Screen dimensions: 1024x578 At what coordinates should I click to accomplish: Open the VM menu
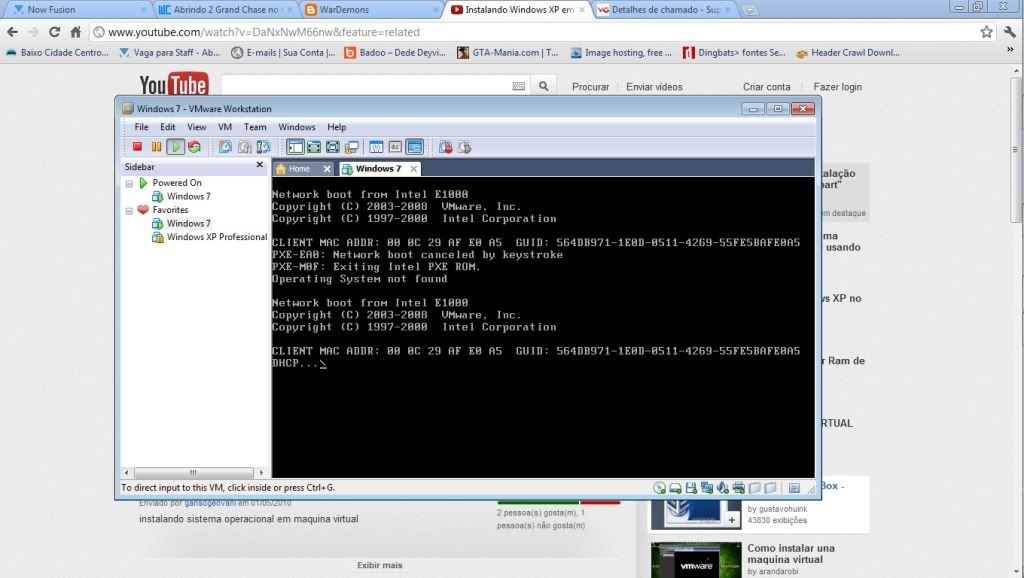(225, 127)
